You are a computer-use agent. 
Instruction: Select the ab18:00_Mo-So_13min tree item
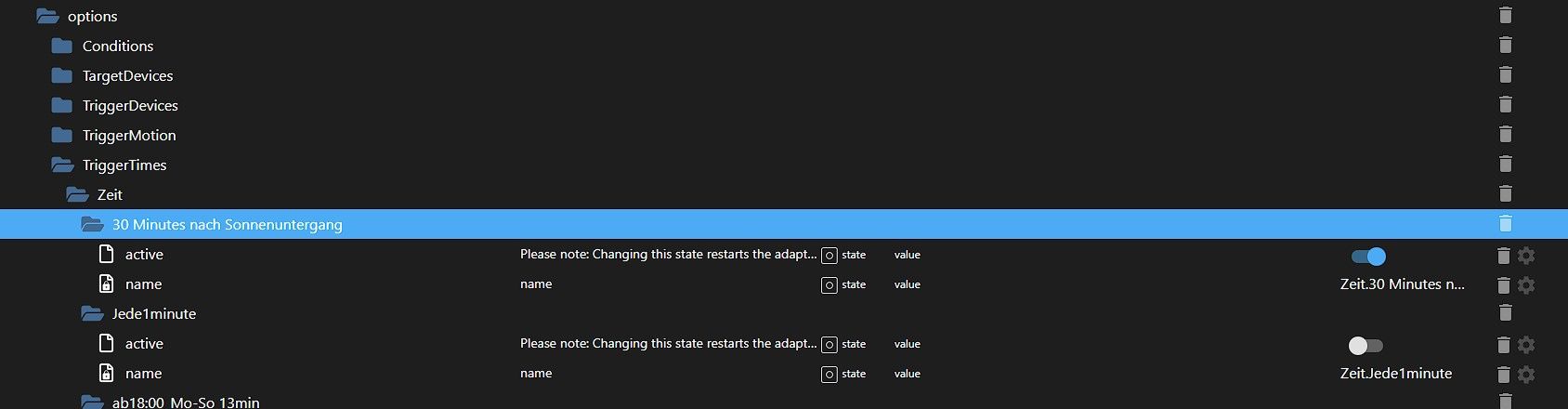pyautogui.click(x=186, y=402)
